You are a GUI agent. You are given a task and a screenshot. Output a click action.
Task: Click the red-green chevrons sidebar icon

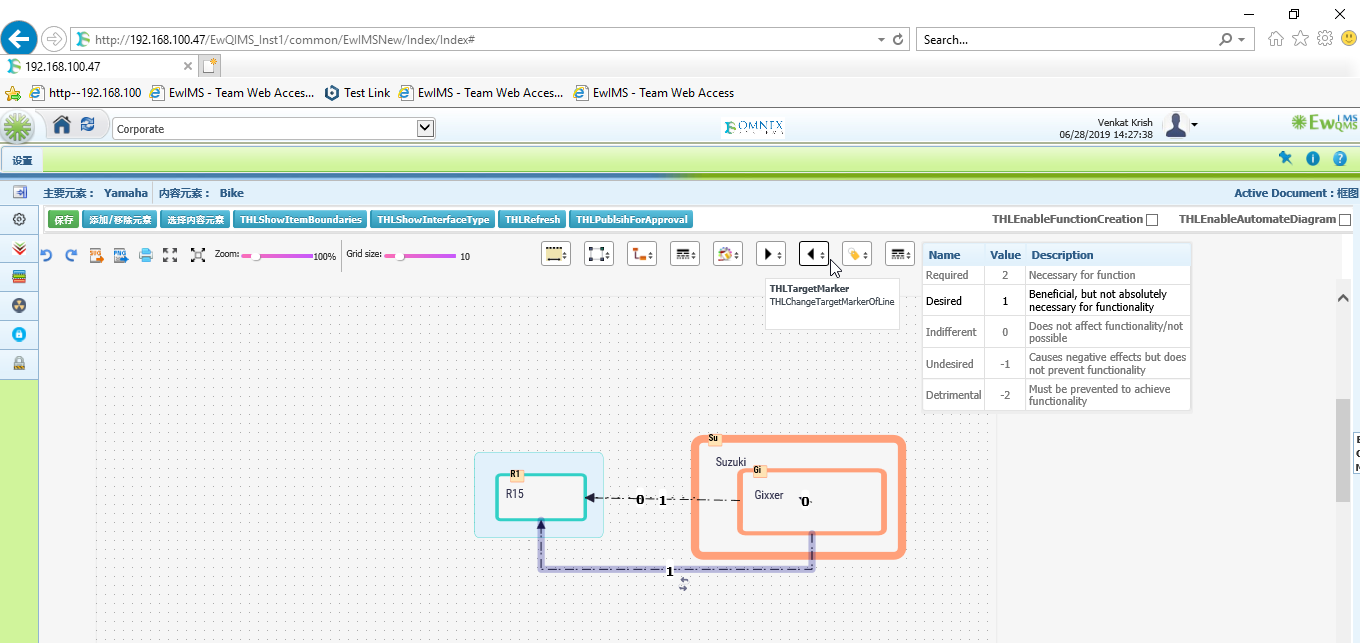pos(19,248)
